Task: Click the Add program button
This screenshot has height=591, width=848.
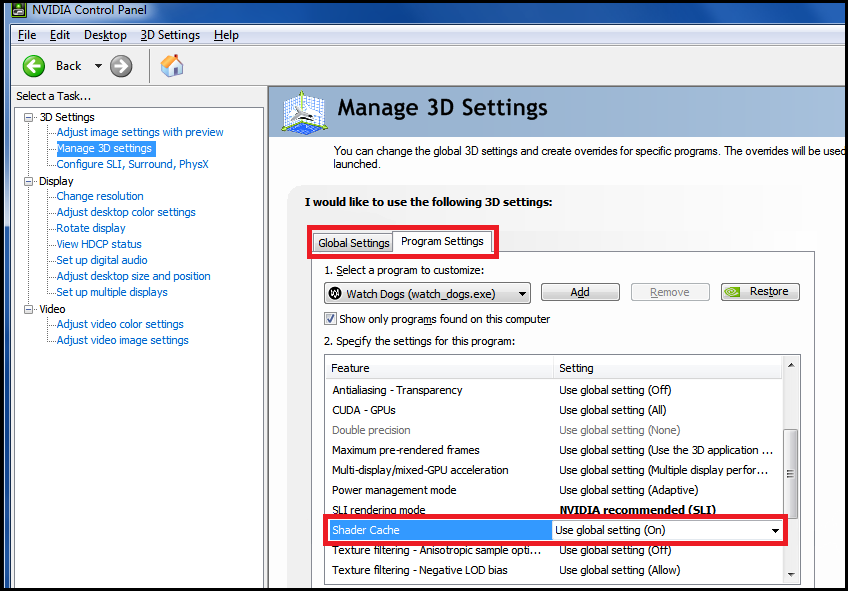Action: click(580, 292)
